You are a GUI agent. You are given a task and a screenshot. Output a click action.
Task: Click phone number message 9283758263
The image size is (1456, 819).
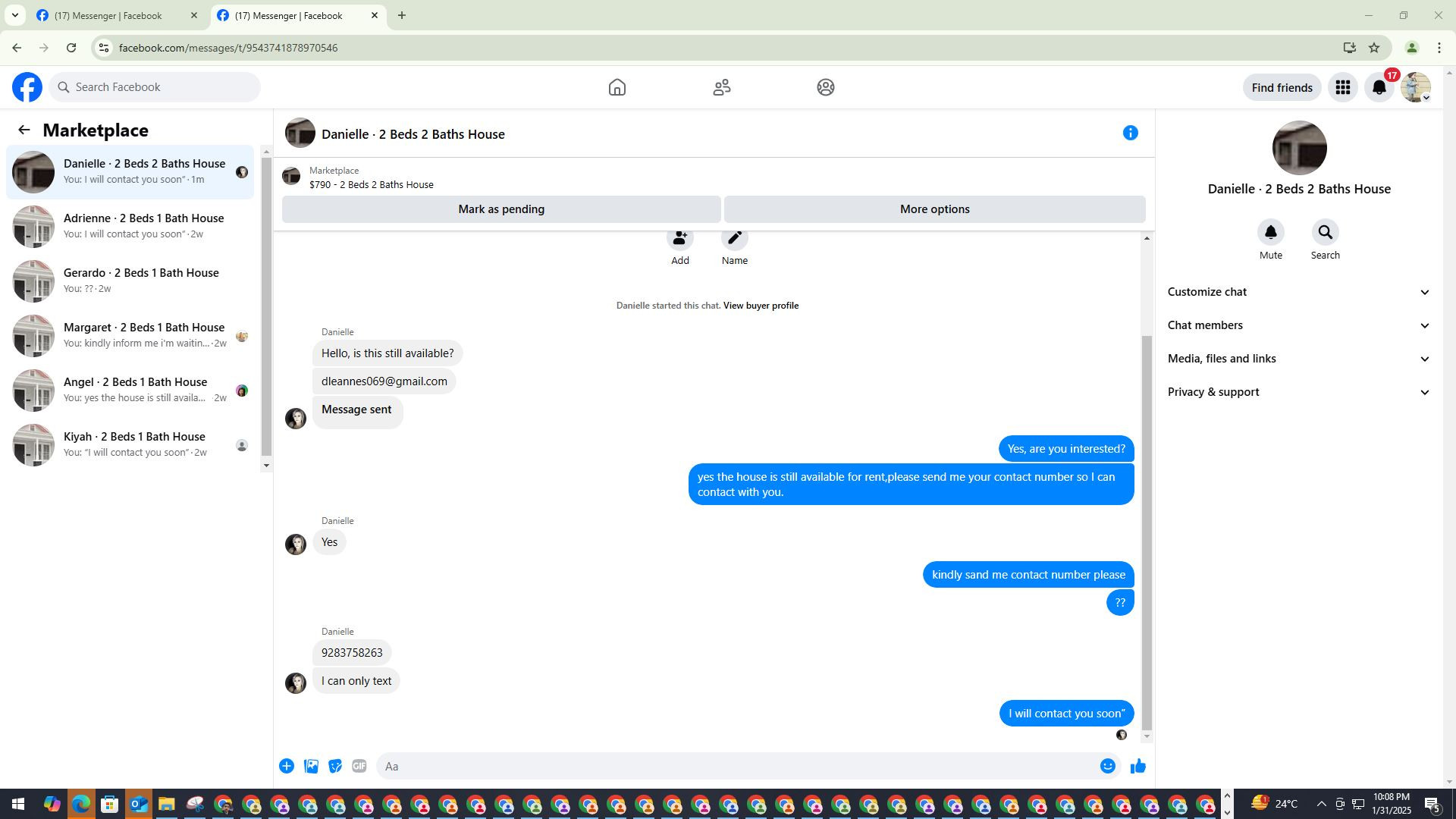coord(352,654)
